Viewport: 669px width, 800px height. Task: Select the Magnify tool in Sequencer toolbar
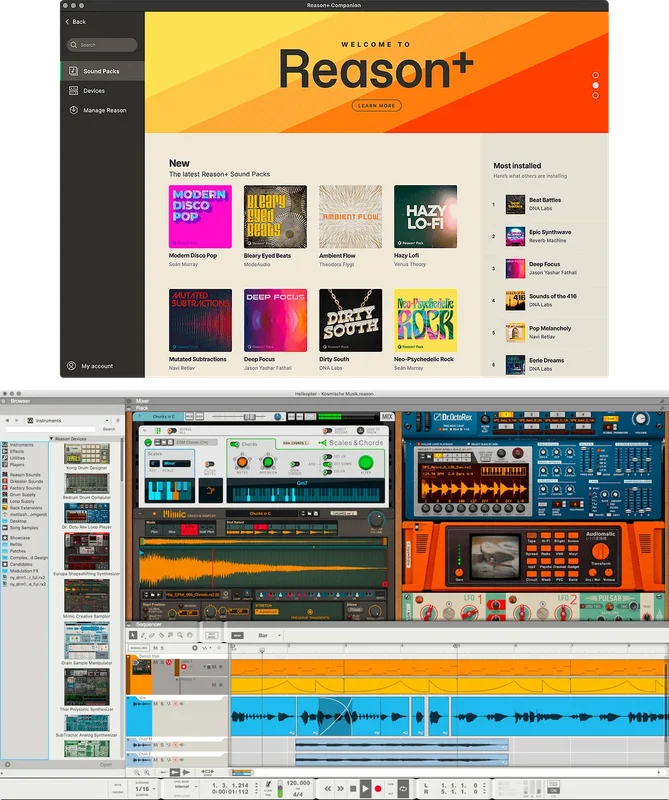point(180,635)
